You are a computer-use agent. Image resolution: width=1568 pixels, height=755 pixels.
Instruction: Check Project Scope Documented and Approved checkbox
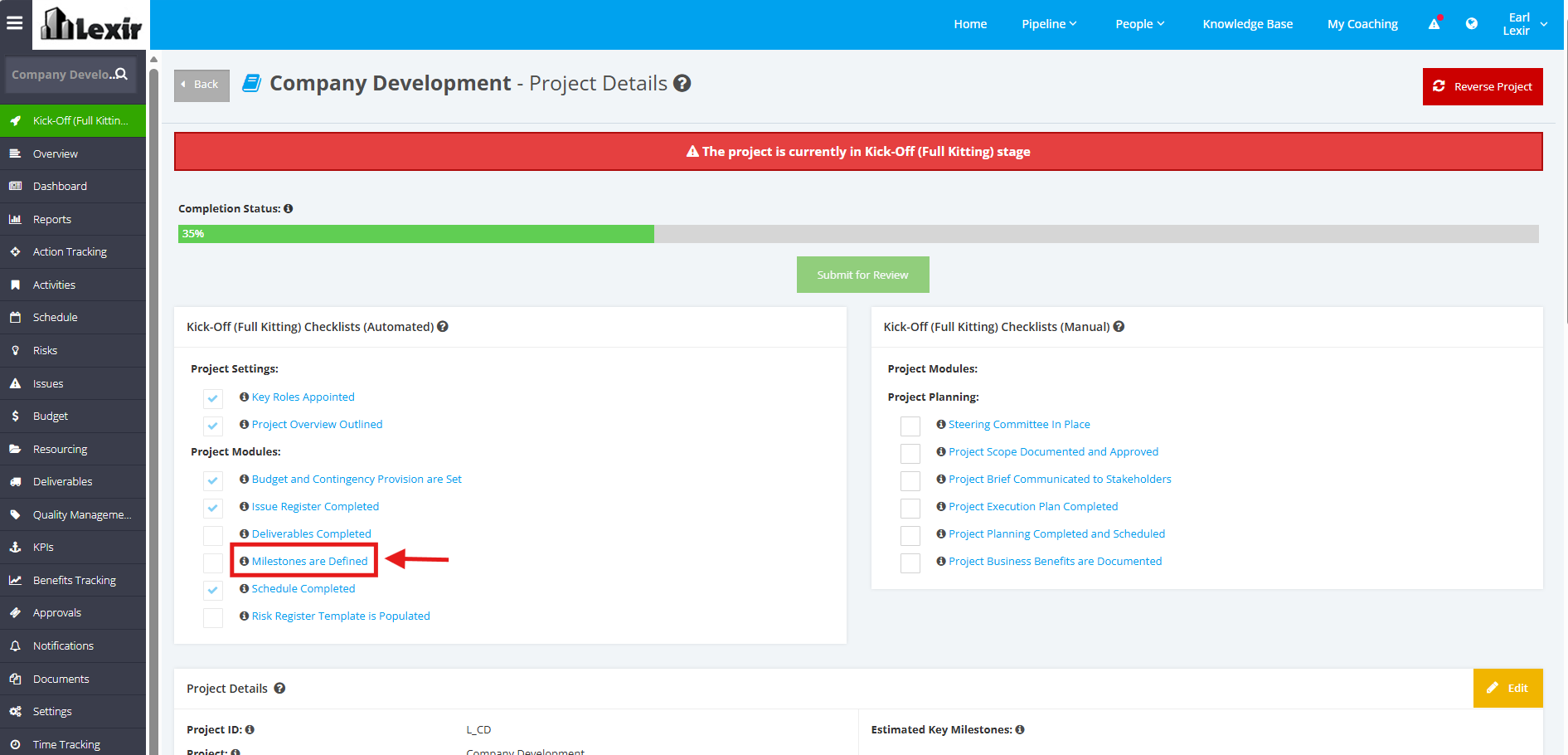click(x=910, y=453)
